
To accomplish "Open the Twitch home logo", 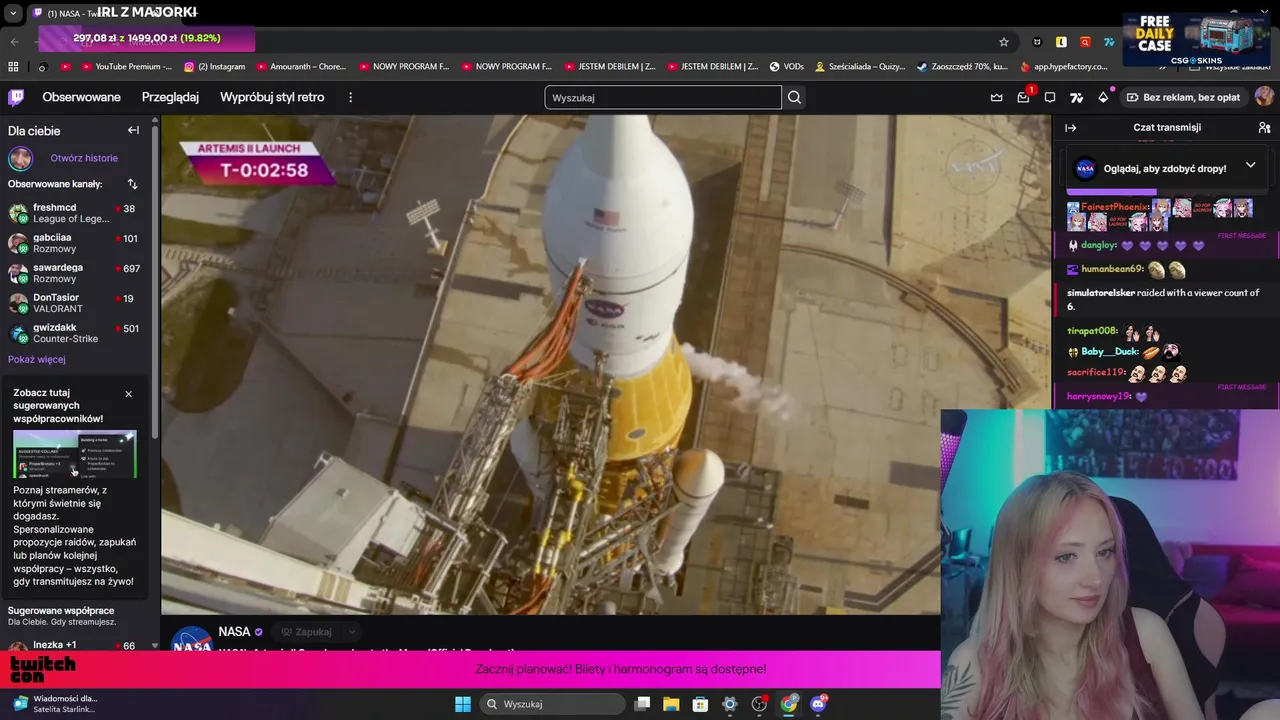I will pyautogui.click(x=16, y=97).
